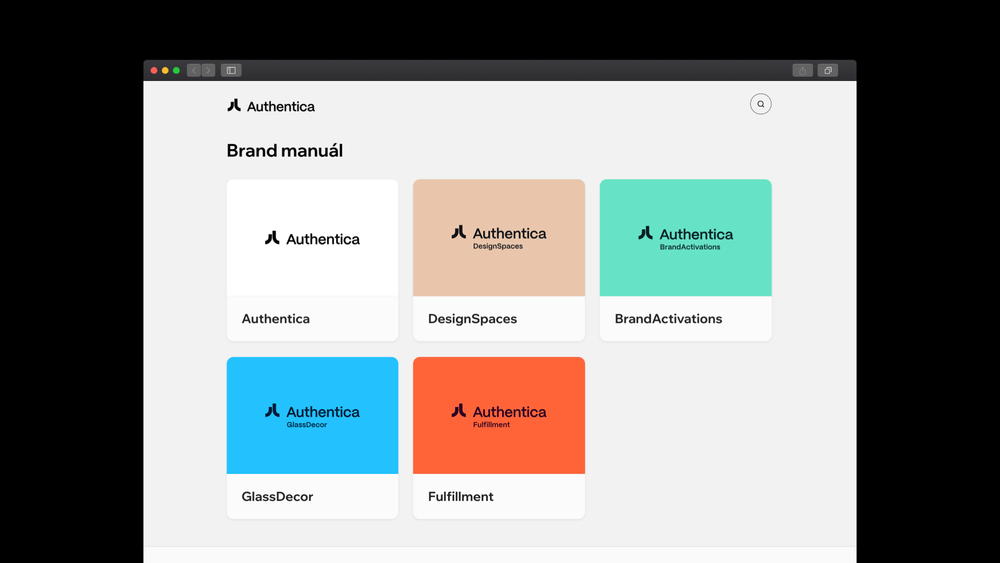1000x563 pixels.
Task: Open the white Authentica brand card thumbnail
Action: click(x=312, y=238)
